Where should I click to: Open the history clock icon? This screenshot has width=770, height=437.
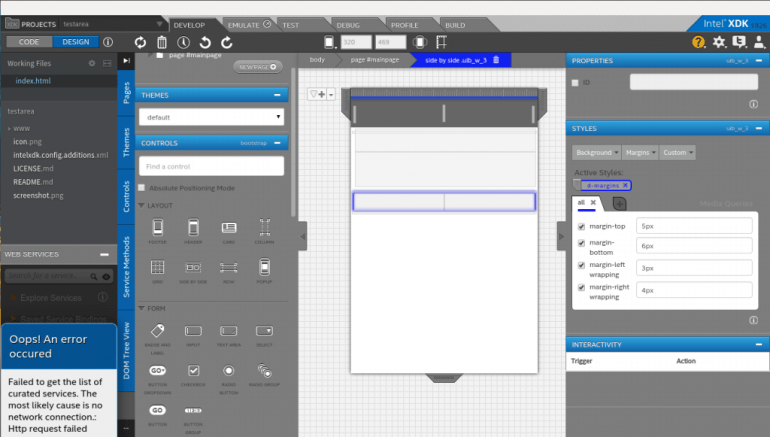click(x=183, y=43)
